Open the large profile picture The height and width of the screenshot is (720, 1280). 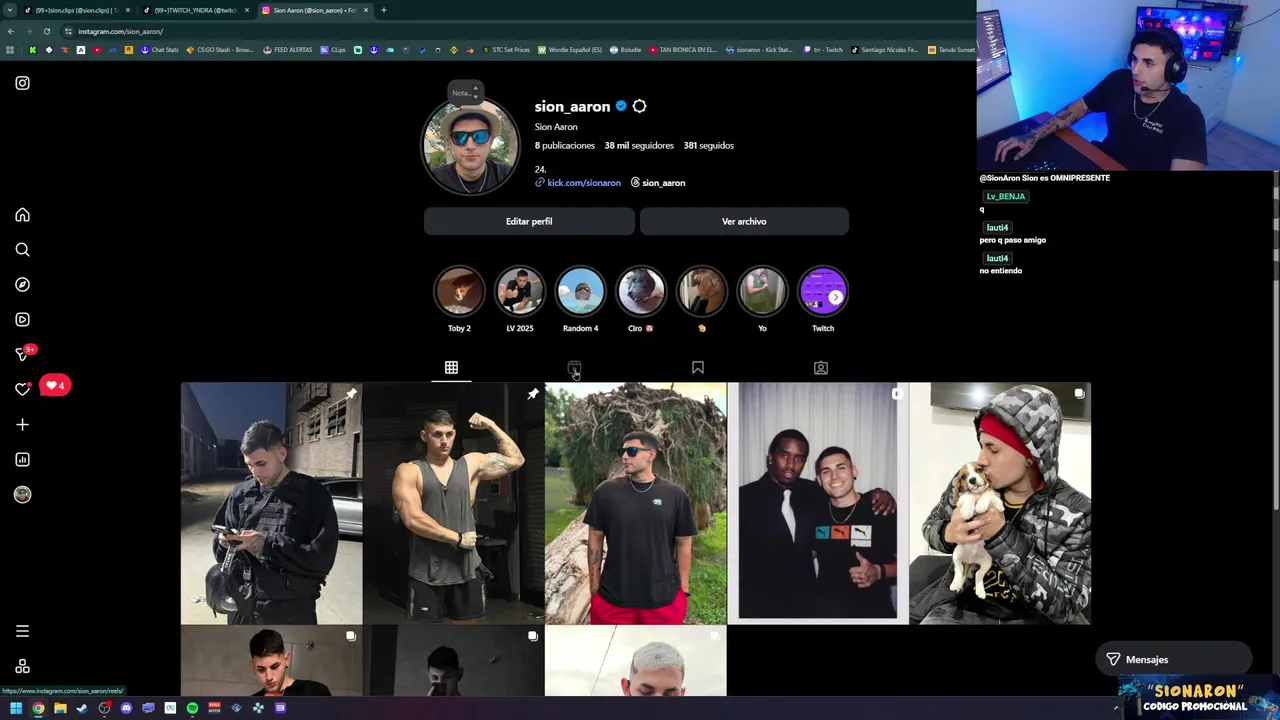tap(471, 146)
